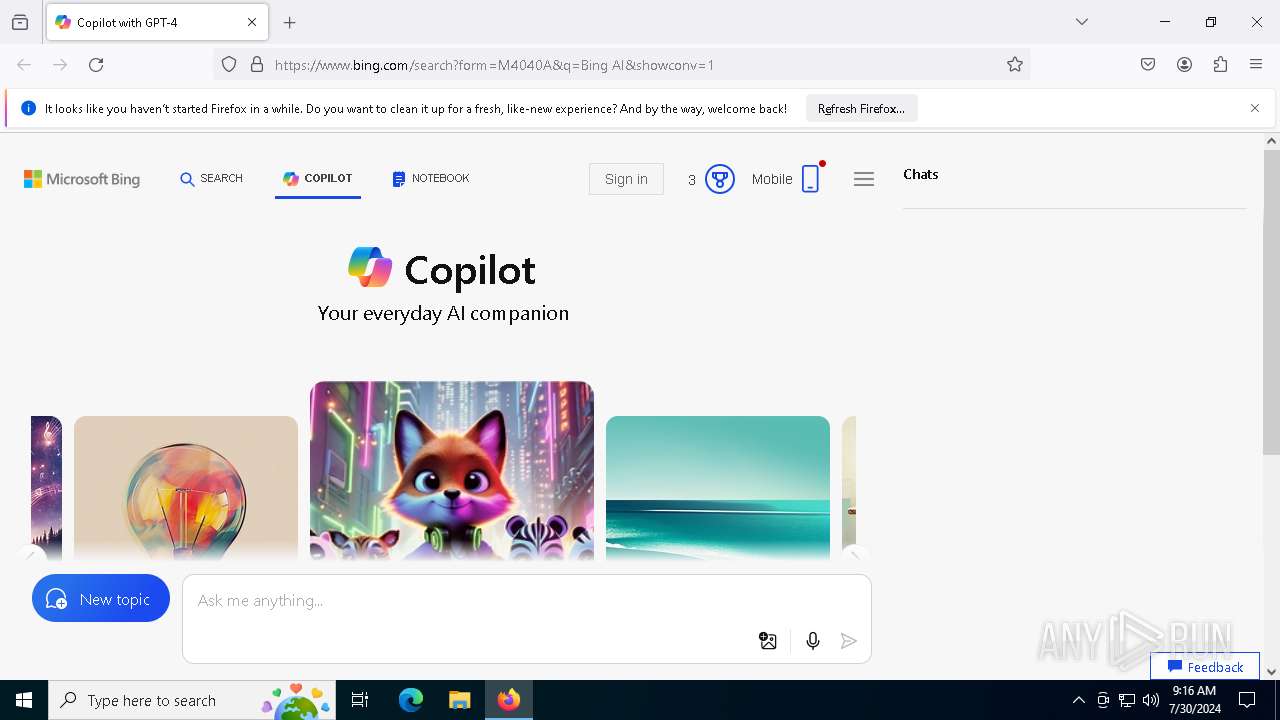
Task: Click the Chats panel heading
Action: 921,174
